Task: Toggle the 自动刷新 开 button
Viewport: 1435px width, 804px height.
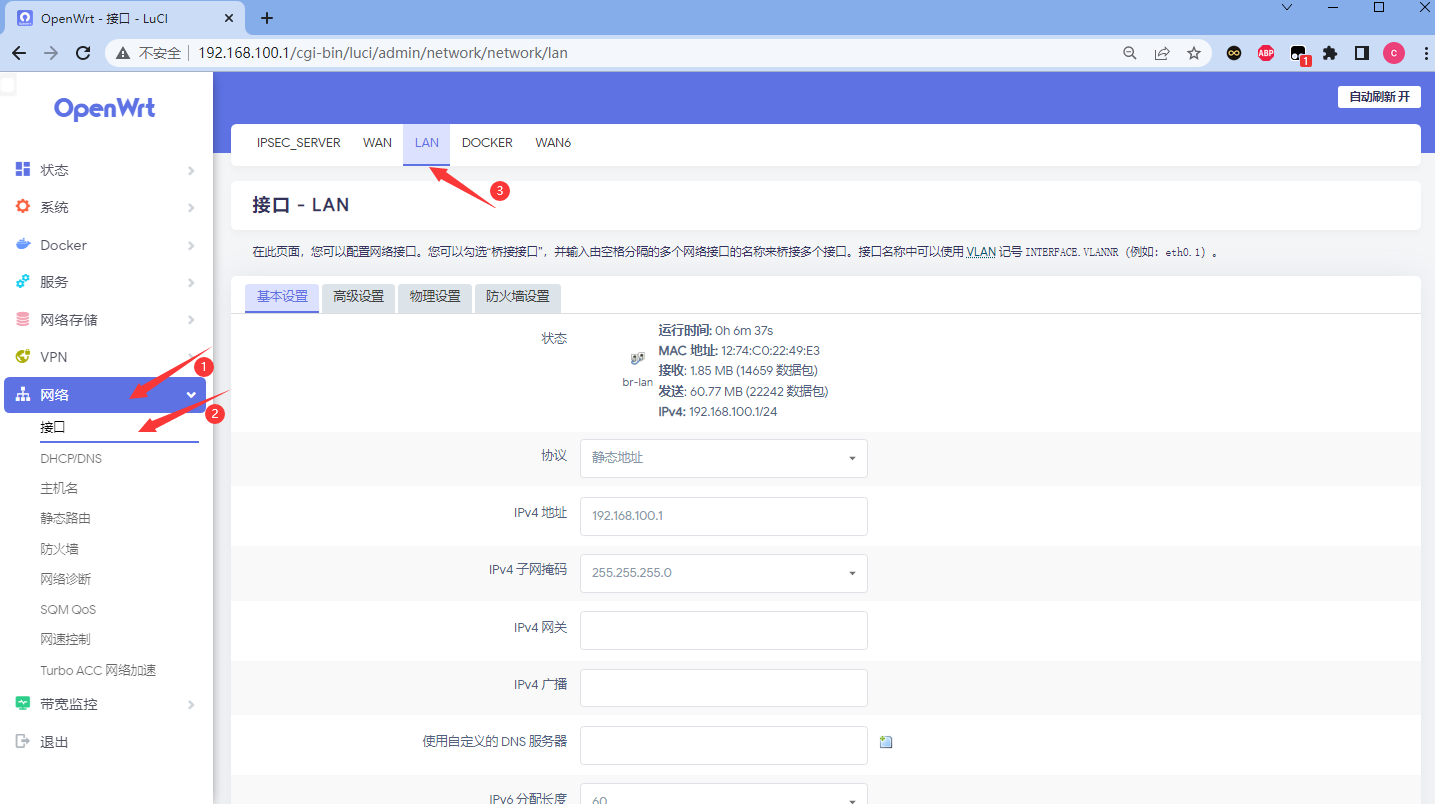Action: pos(1379,96)
